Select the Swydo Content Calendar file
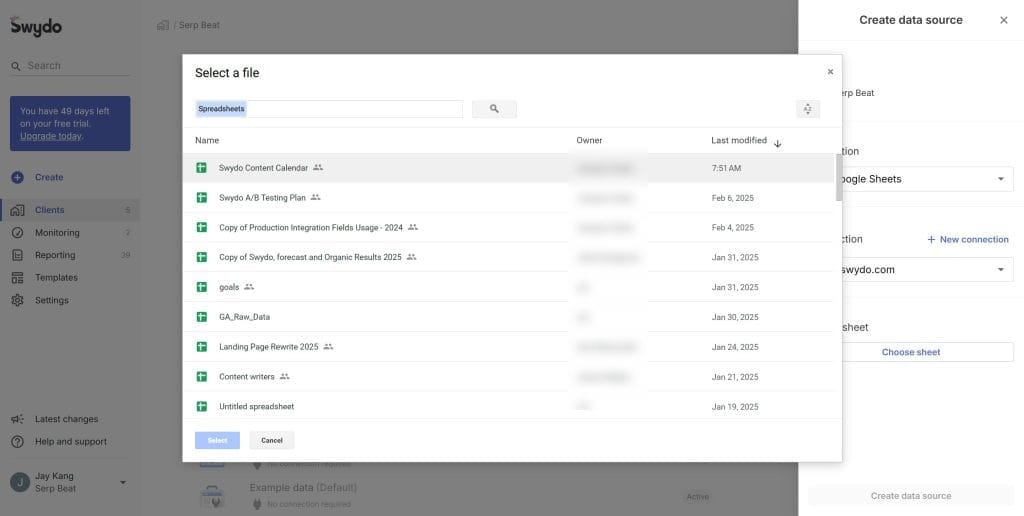This screenshot has height=516, width=1024. pos(509,168)
